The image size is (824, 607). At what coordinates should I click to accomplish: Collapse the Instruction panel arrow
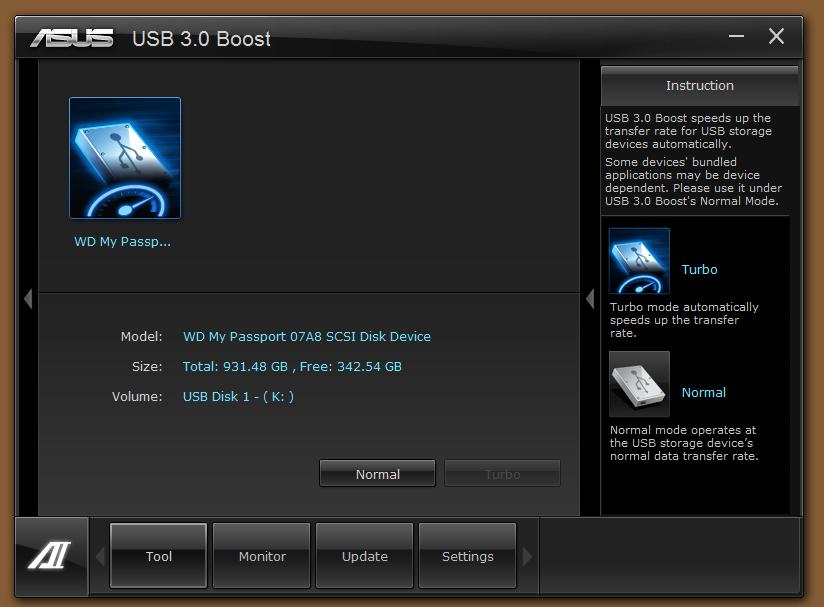click(x=590, y=299)
